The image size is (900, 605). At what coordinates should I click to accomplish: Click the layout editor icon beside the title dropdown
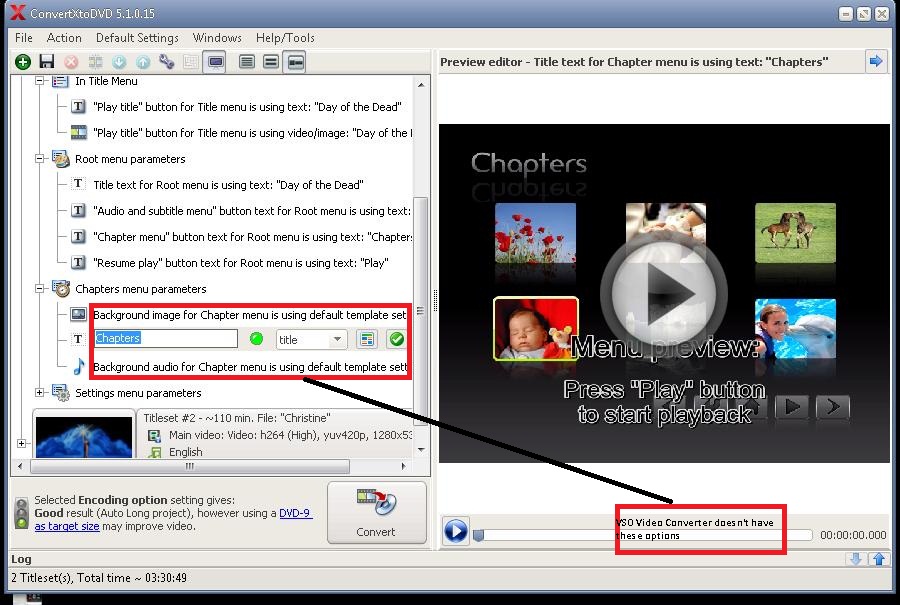pyautogui.click(x=367, y=339)
